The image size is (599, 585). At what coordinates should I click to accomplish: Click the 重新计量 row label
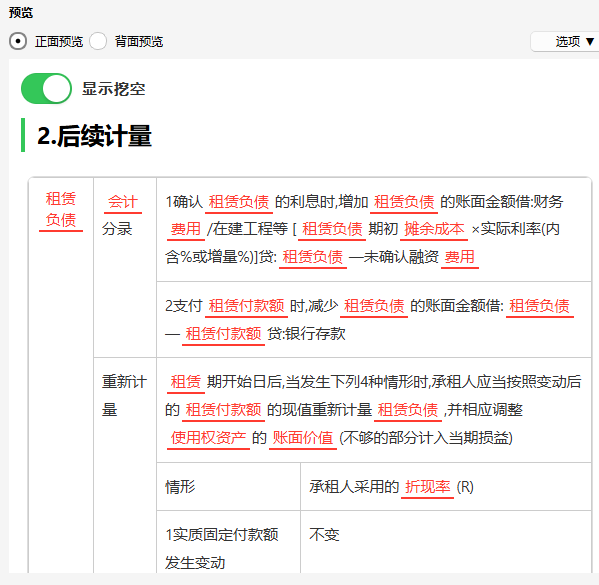click(x=124, y=396)
